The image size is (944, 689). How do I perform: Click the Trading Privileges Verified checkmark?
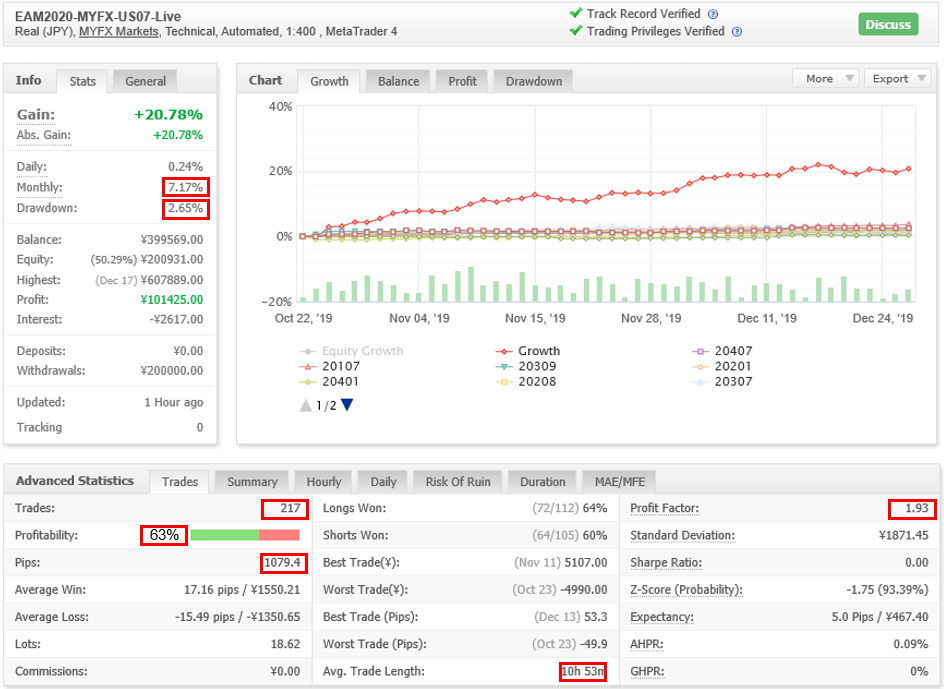pos(576,30)
